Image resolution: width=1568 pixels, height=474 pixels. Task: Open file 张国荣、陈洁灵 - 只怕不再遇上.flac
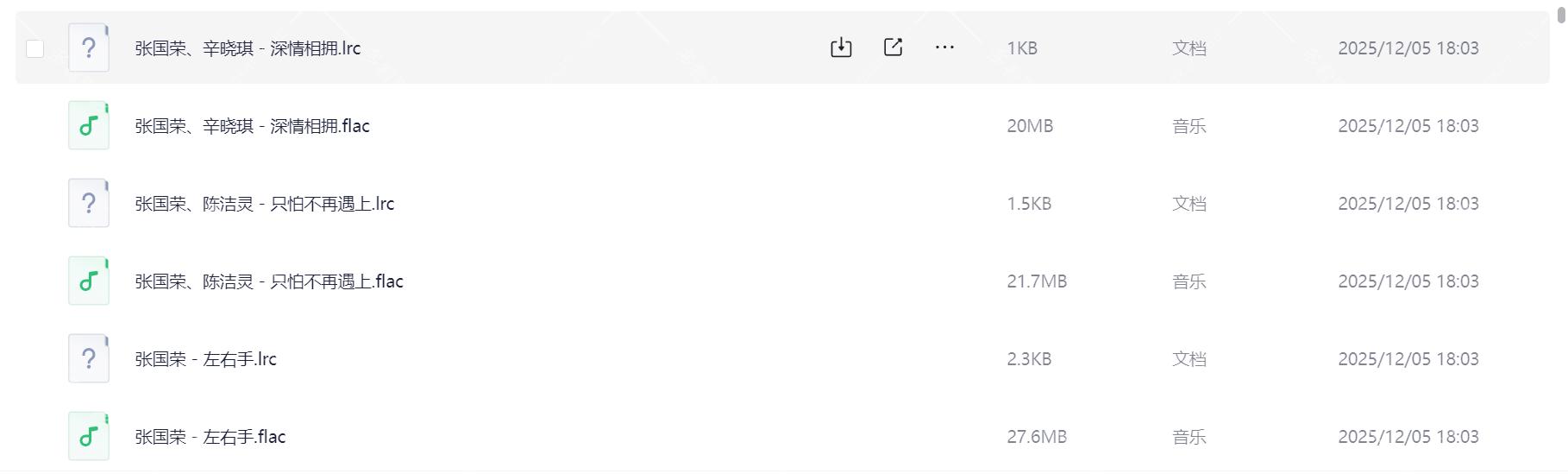coord(268,281)
